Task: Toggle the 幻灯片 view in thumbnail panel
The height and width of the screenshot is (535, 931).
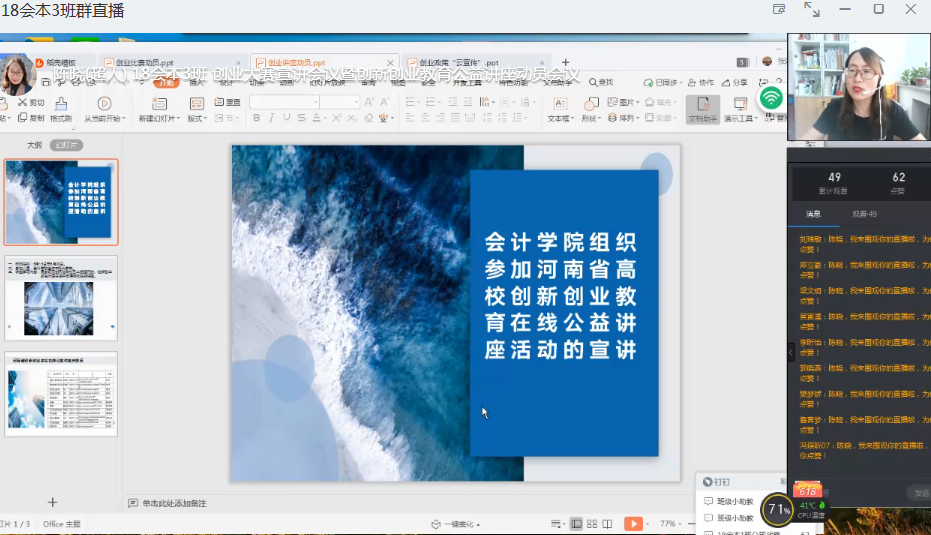Action: 67,145
